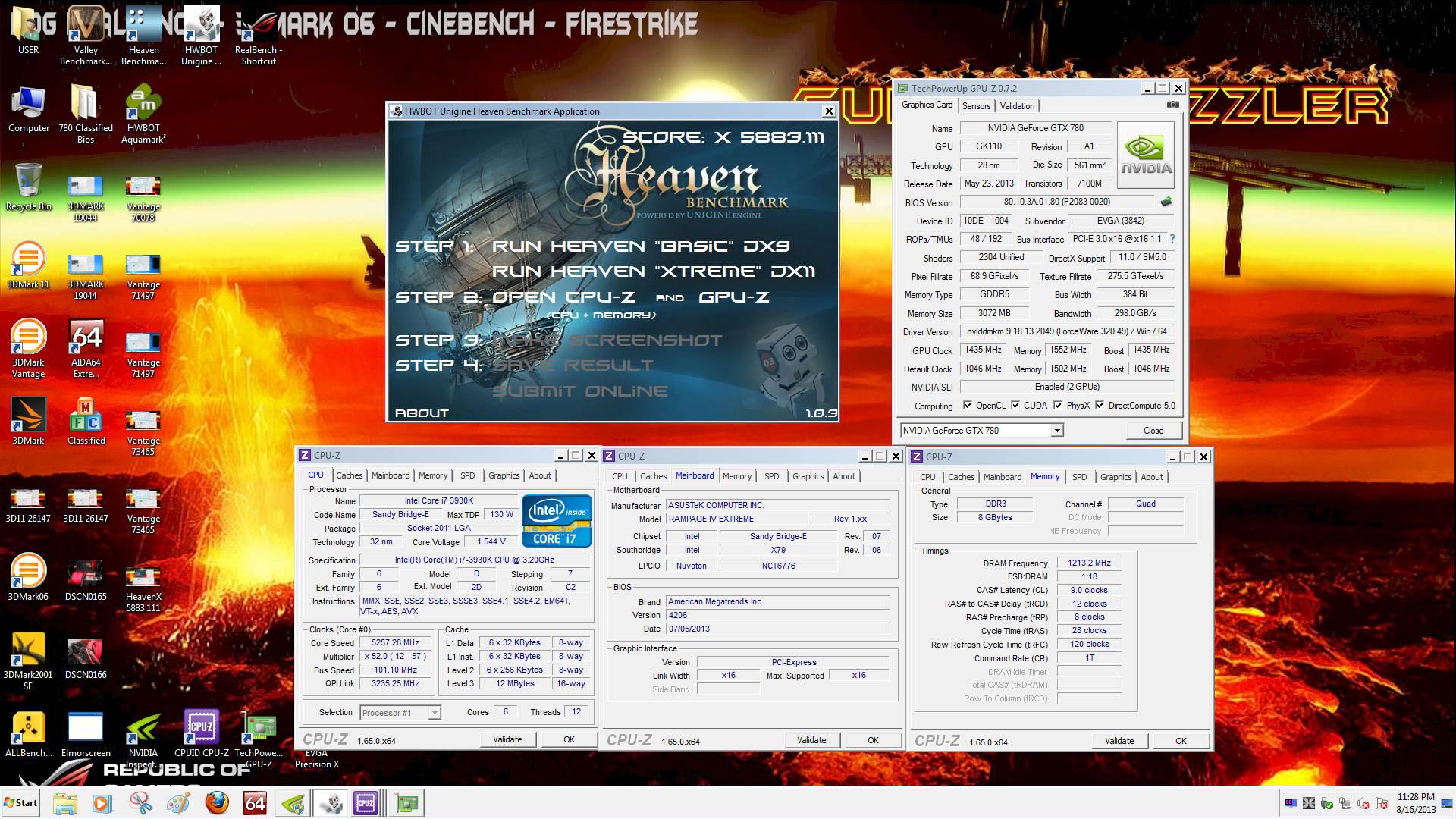The image size is (1456, 819).
Task: Launch the CPUID CPU-Z desktop shortcut
Action: point(201,733)
